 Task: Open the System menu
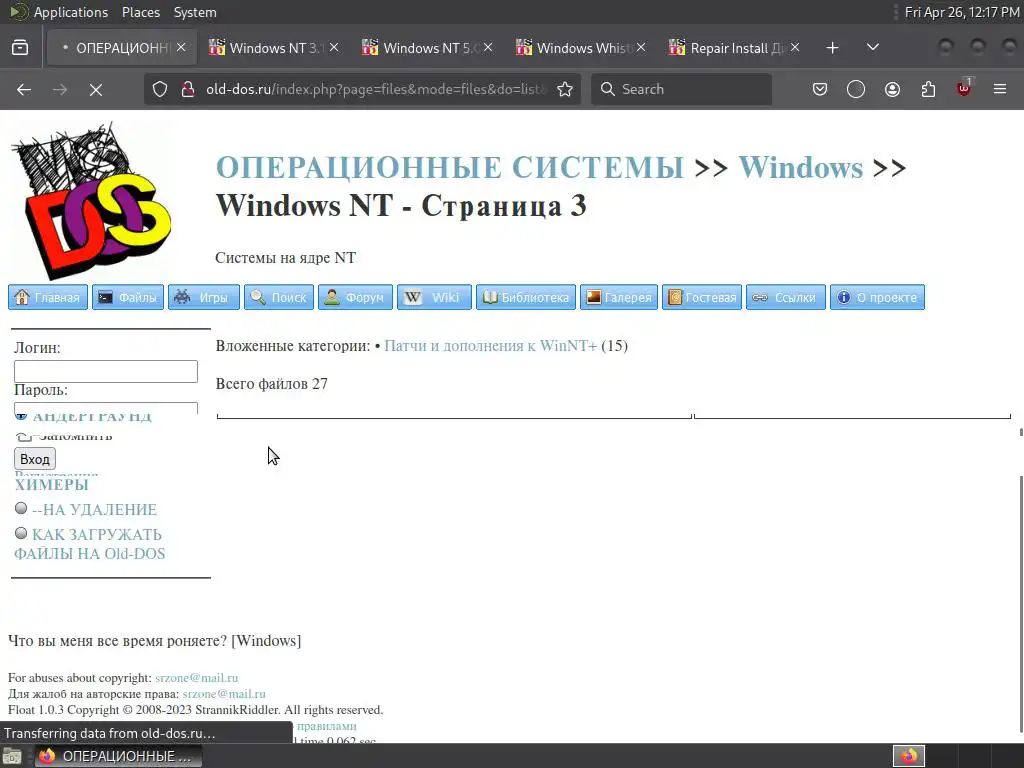[195, 12]
